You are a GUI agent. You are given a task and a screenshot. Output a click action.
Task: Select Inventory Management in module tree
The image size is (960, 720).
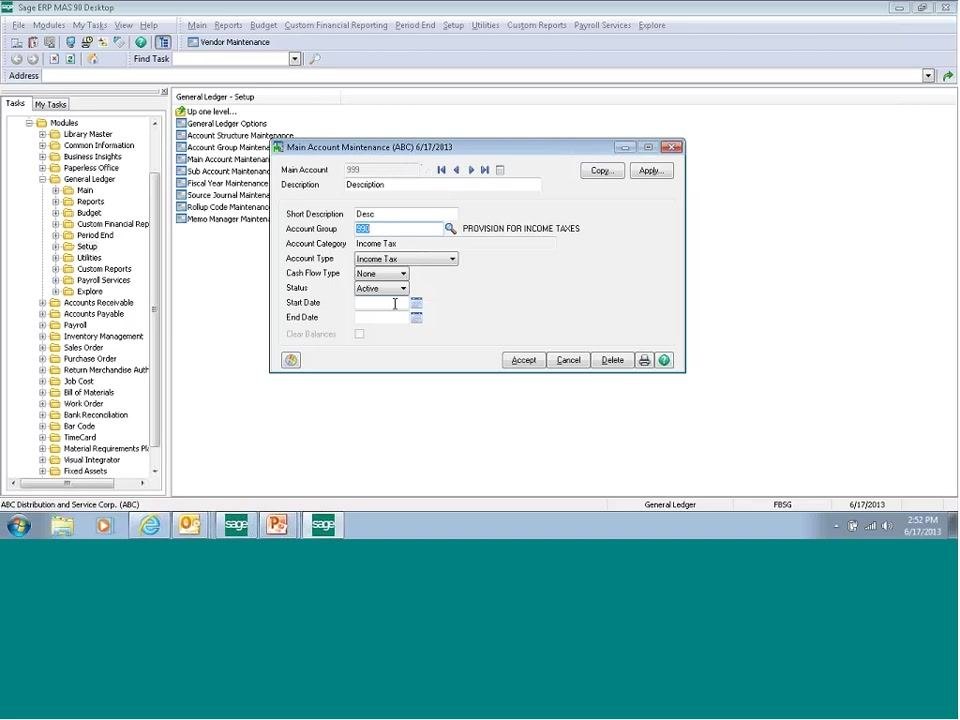[x=103, y=337]
